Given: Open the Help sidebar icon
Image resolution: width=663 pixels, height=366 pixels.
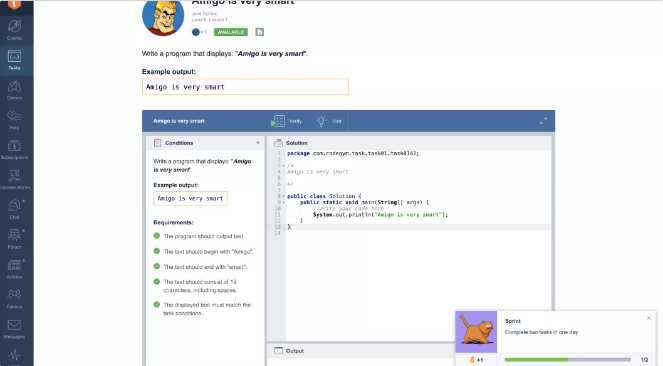Looking at the screenshot, I should coord(14,120).
